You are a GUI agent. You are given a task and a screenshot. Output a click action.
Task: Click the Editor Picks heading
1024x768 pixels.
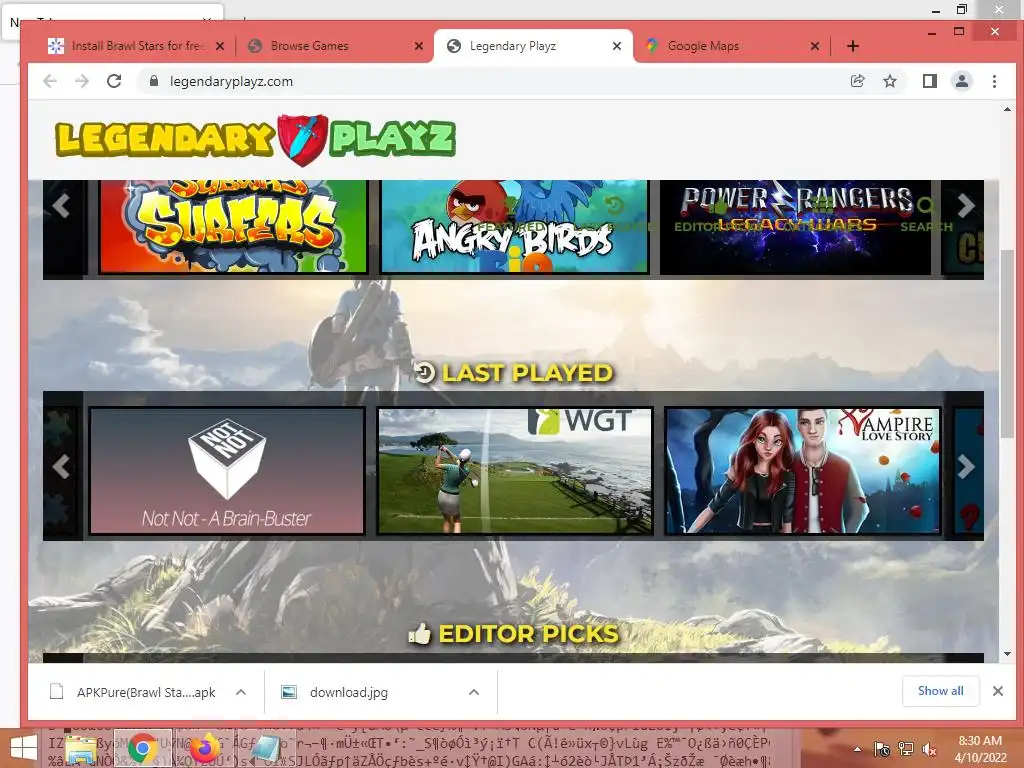528,634
